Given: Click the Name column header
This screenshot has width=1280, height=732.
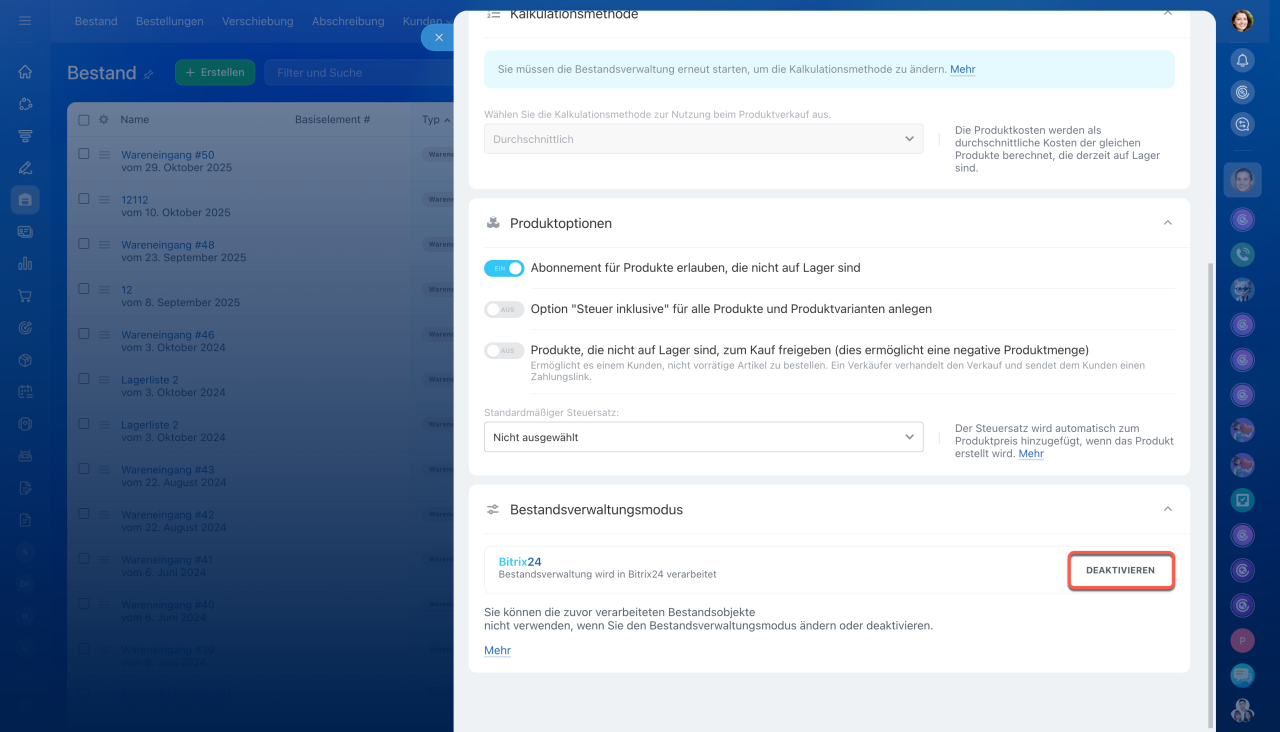Looking at the screenshot, I should coord(135,120).
